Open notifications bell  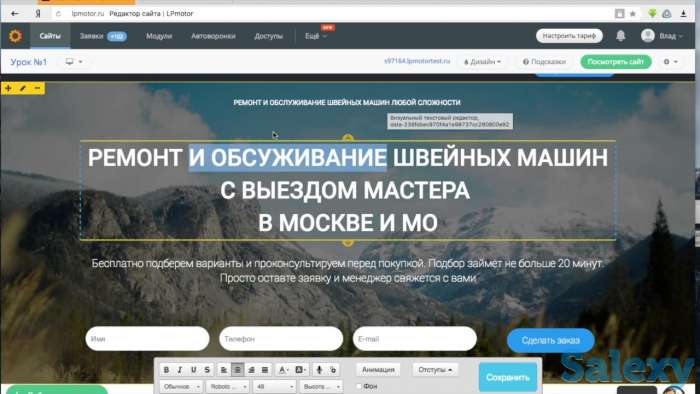pyautogui.click(x=621, y=36)
